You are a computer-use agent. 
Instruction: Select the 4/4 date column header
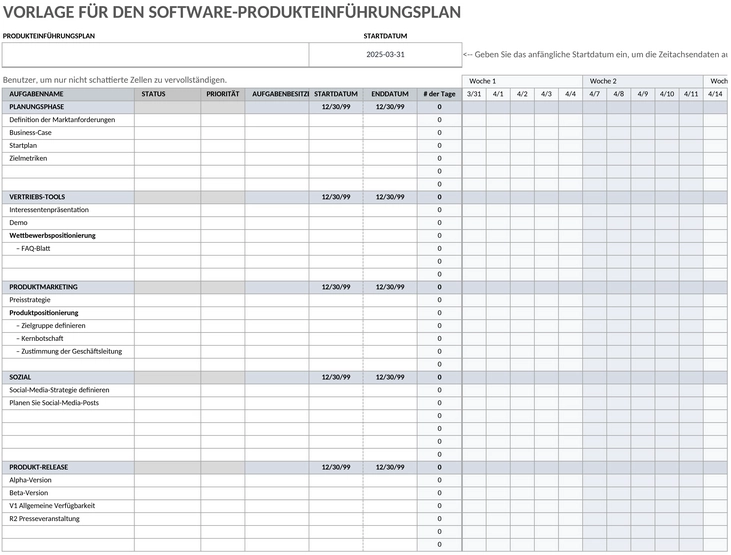[x=571, y=94]
